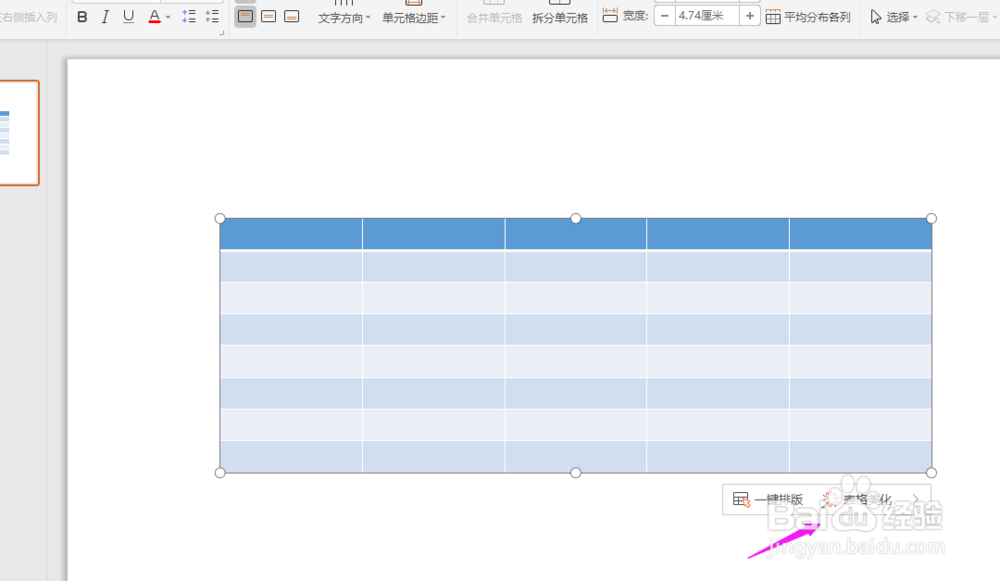Toggle top vertical alignment for cells
This screenshot has width=1000, height=581.
point(245,17)
